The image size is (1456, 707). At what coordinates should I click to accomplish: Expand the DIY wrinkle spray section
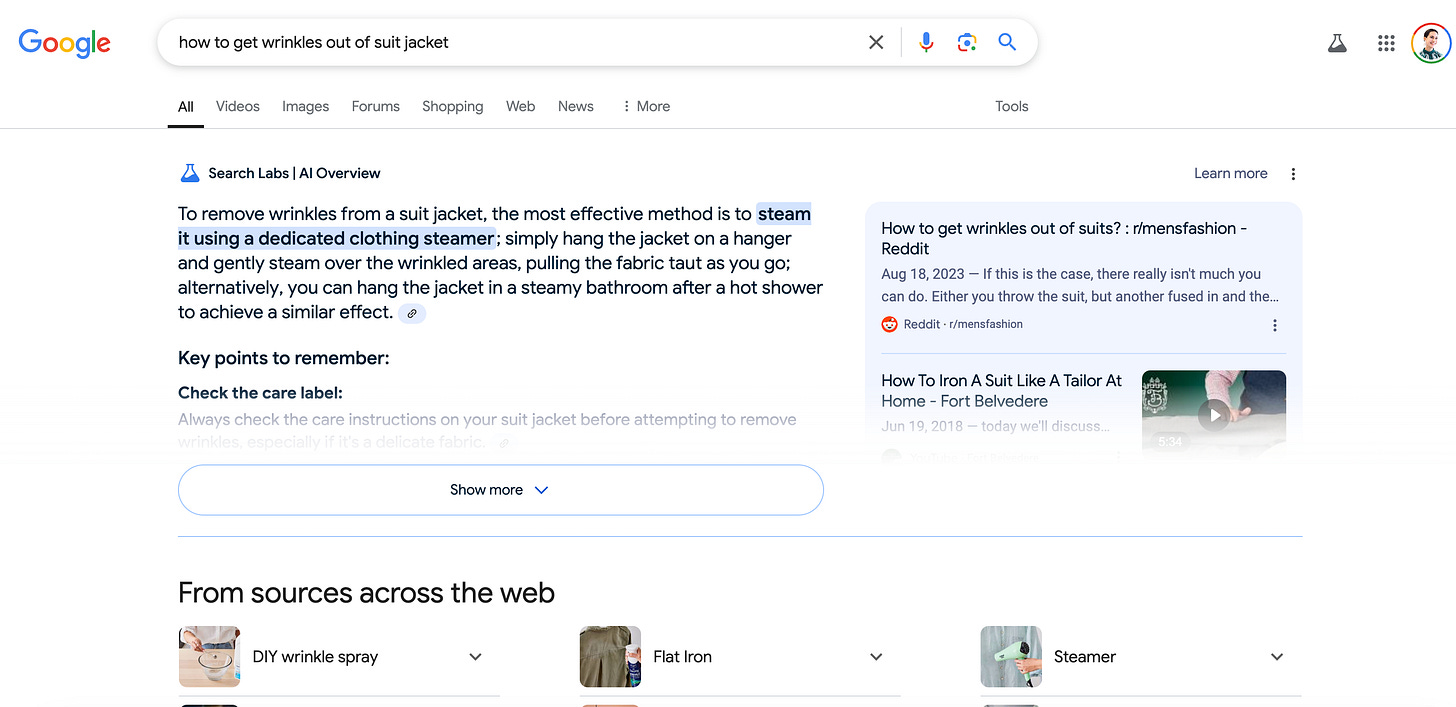[476, 657]
